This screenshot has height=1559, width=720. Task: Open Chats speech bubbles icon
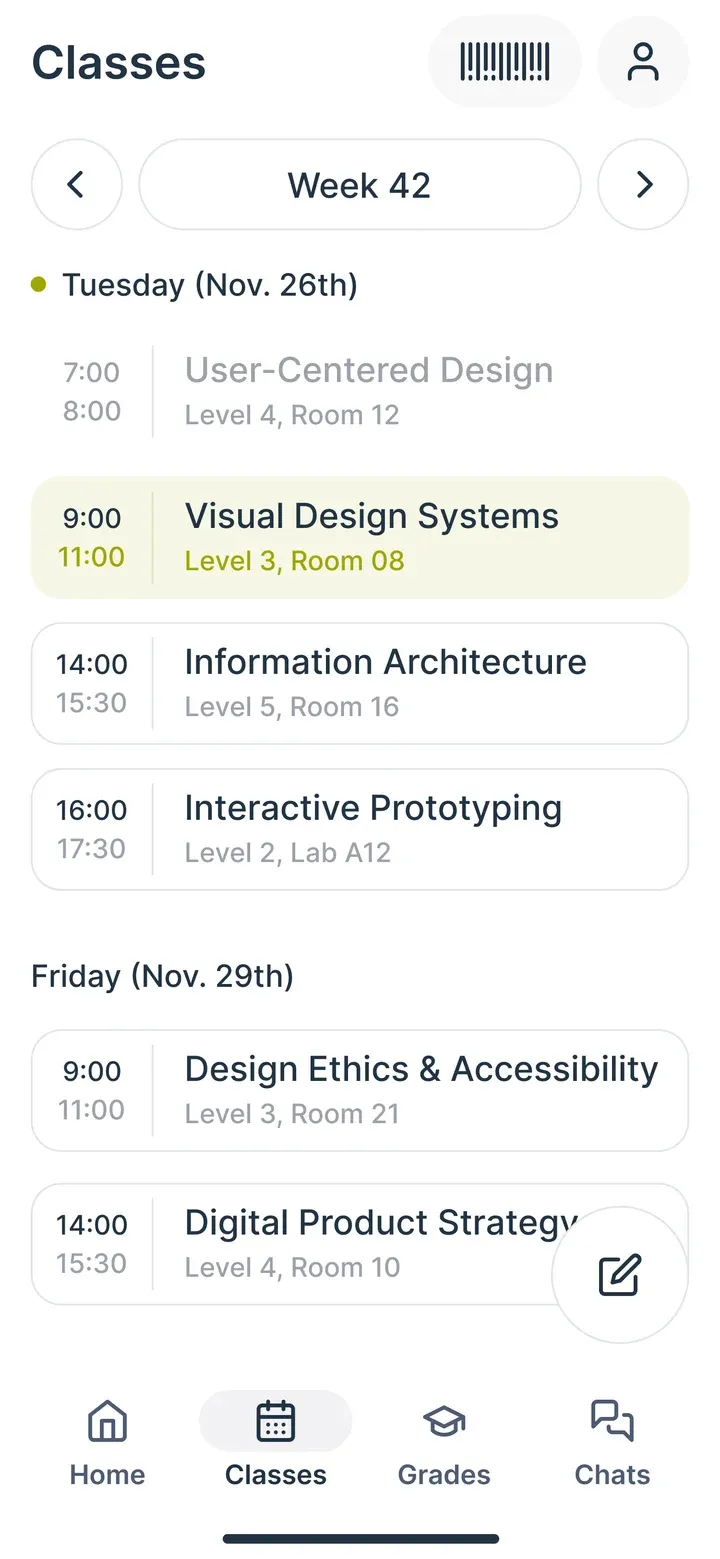click(612, 1421)
